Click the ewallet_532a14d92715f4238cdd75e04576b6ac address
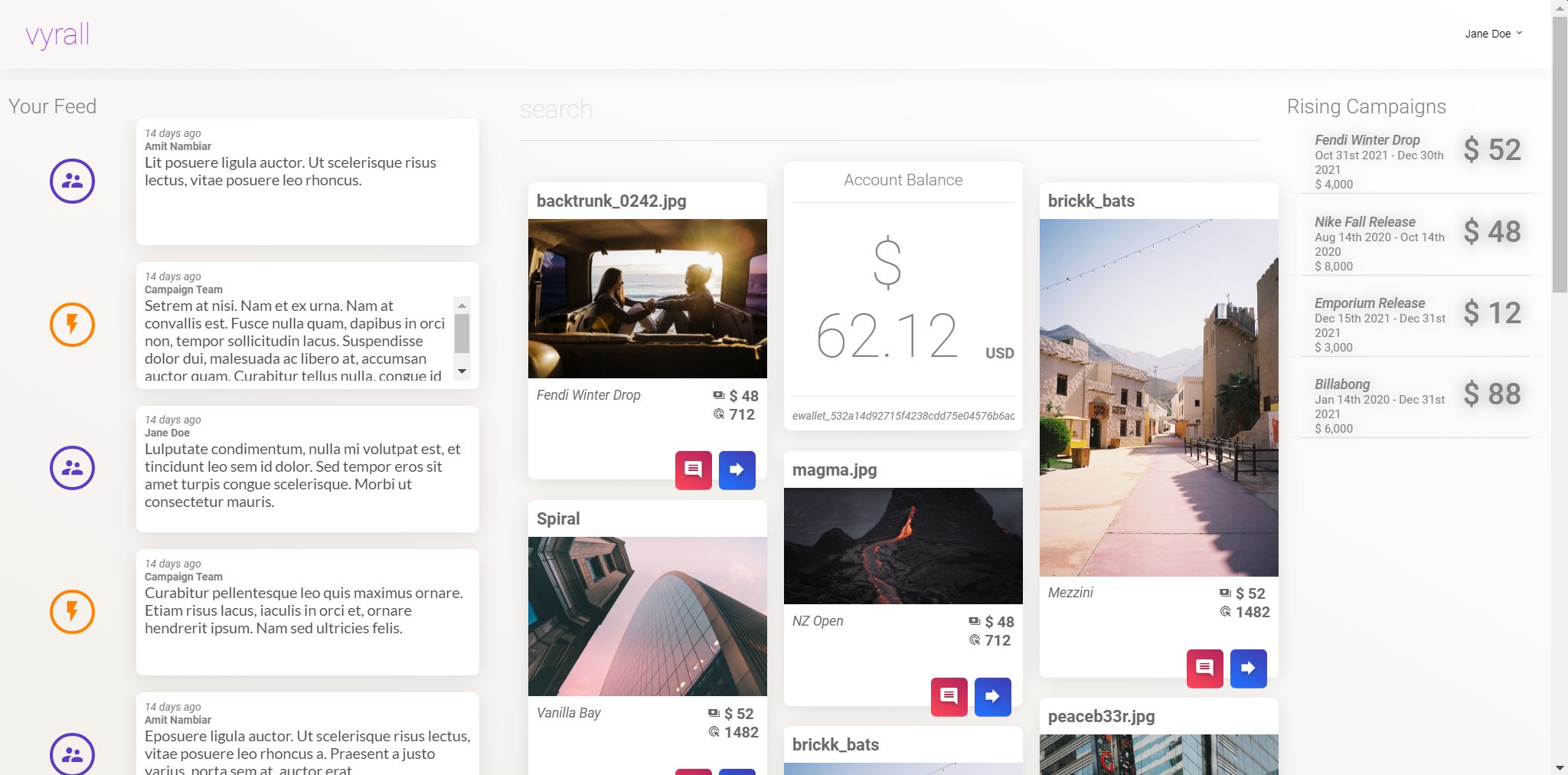Image resolution: width=1568 pixels, height=775 pixels. (x=903, y=416)
